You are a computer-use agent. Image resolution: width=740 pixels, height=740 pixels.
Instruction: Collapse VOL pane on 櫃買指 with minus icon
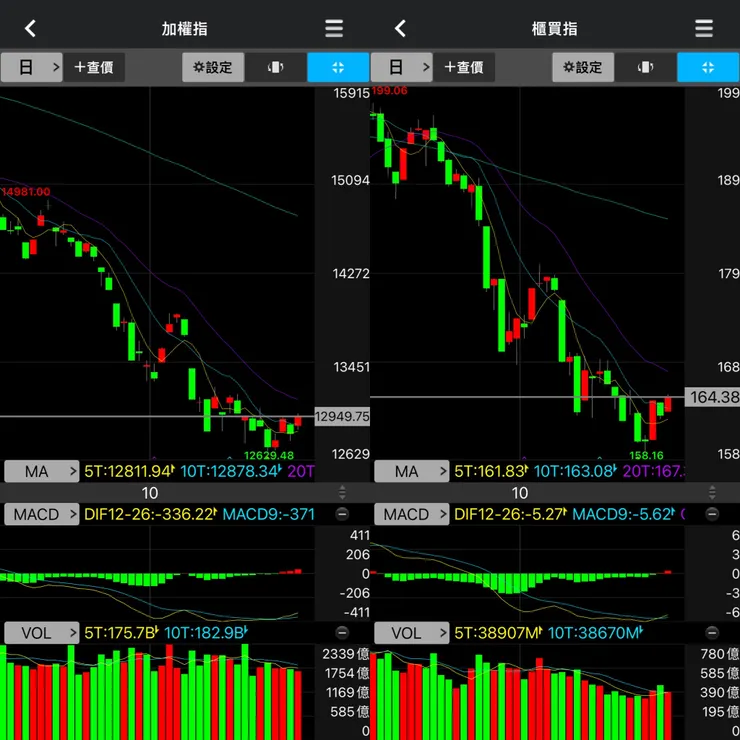(712, 632)
